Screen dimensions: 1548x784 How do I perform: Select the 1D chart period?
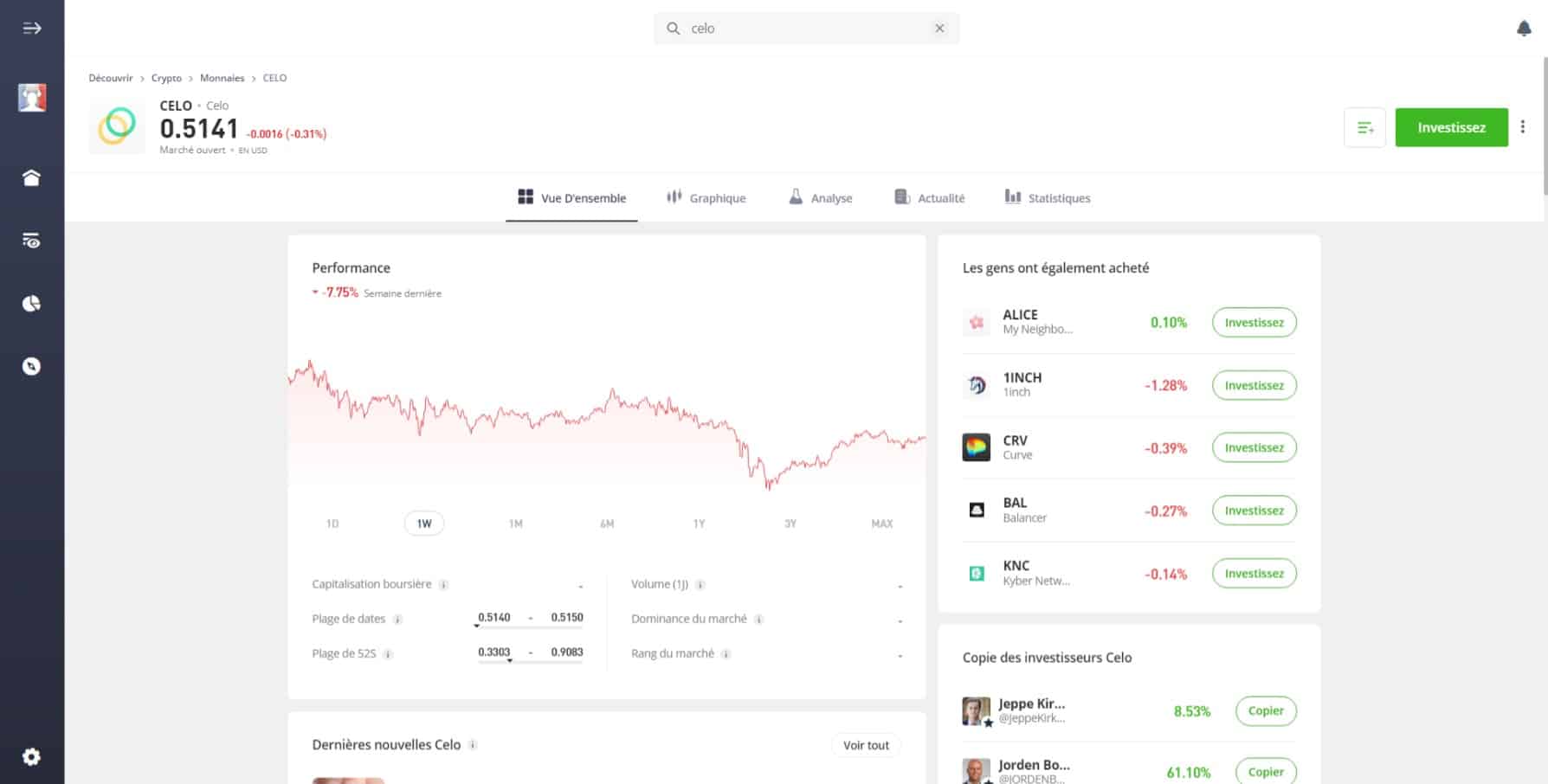pyautogui.click(x=332, y=524)
